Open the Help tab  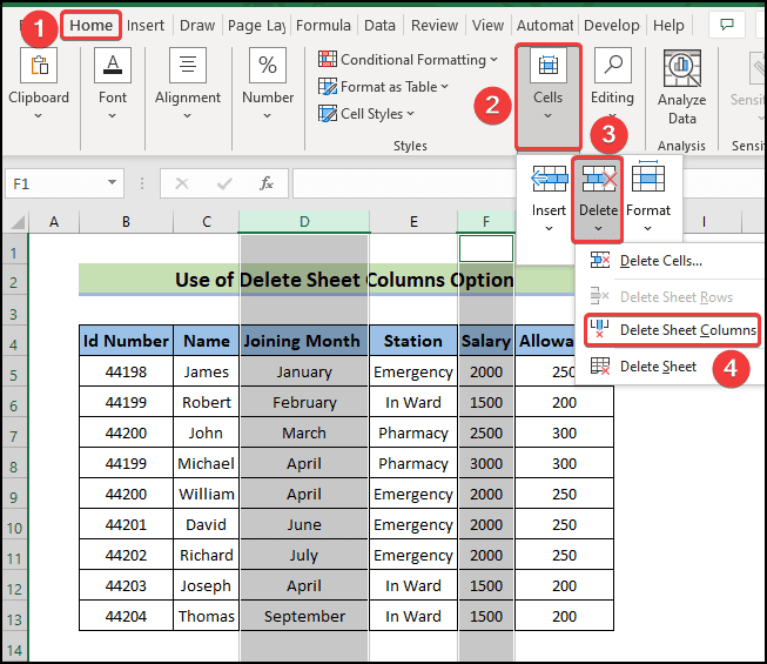tap(669, 25)
